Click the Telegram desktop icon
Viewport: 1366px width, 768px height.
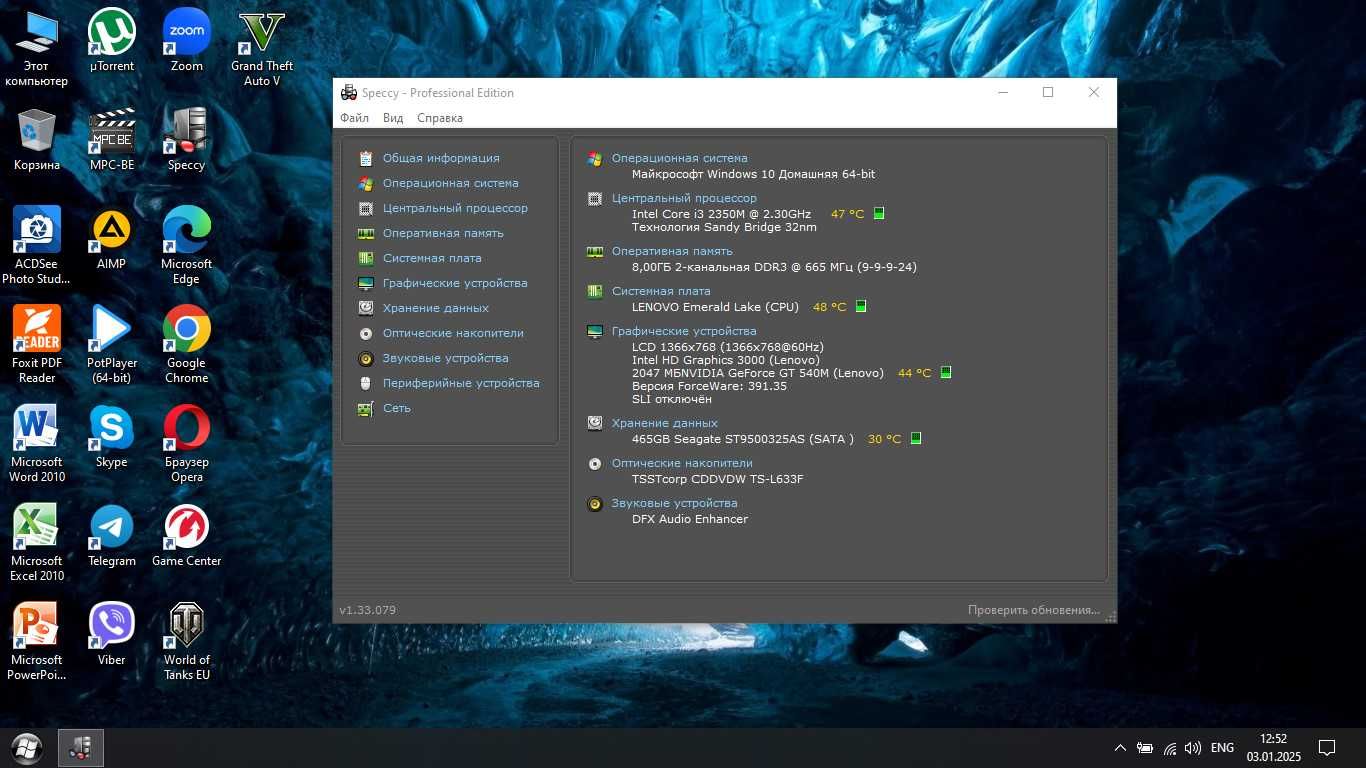click(112, 536)
